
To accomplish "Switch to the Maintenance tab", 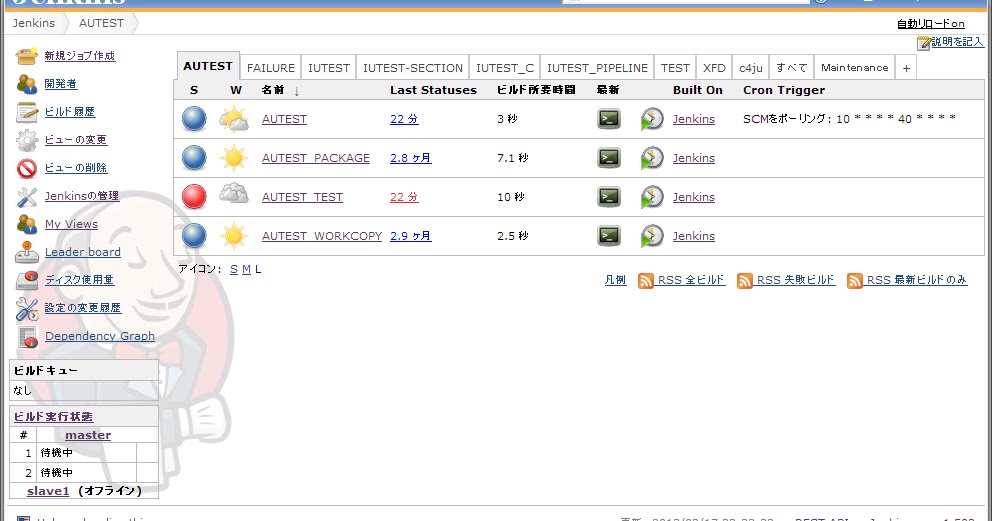I will click(855, 68).
